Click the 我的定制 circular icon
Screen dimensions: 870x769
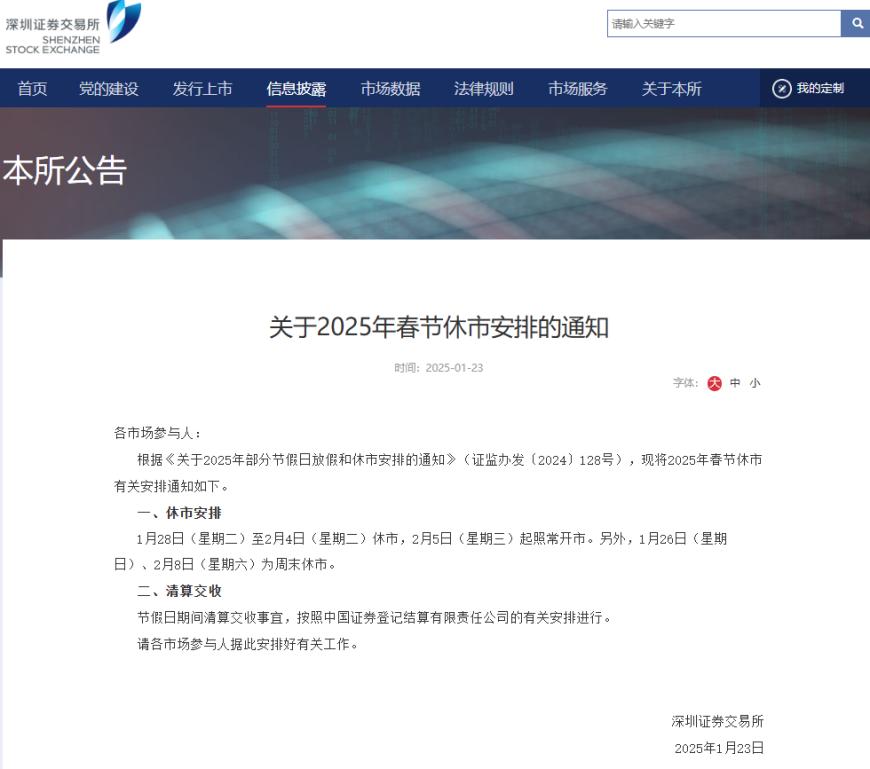pyautogui.click(x=779, y=87)
